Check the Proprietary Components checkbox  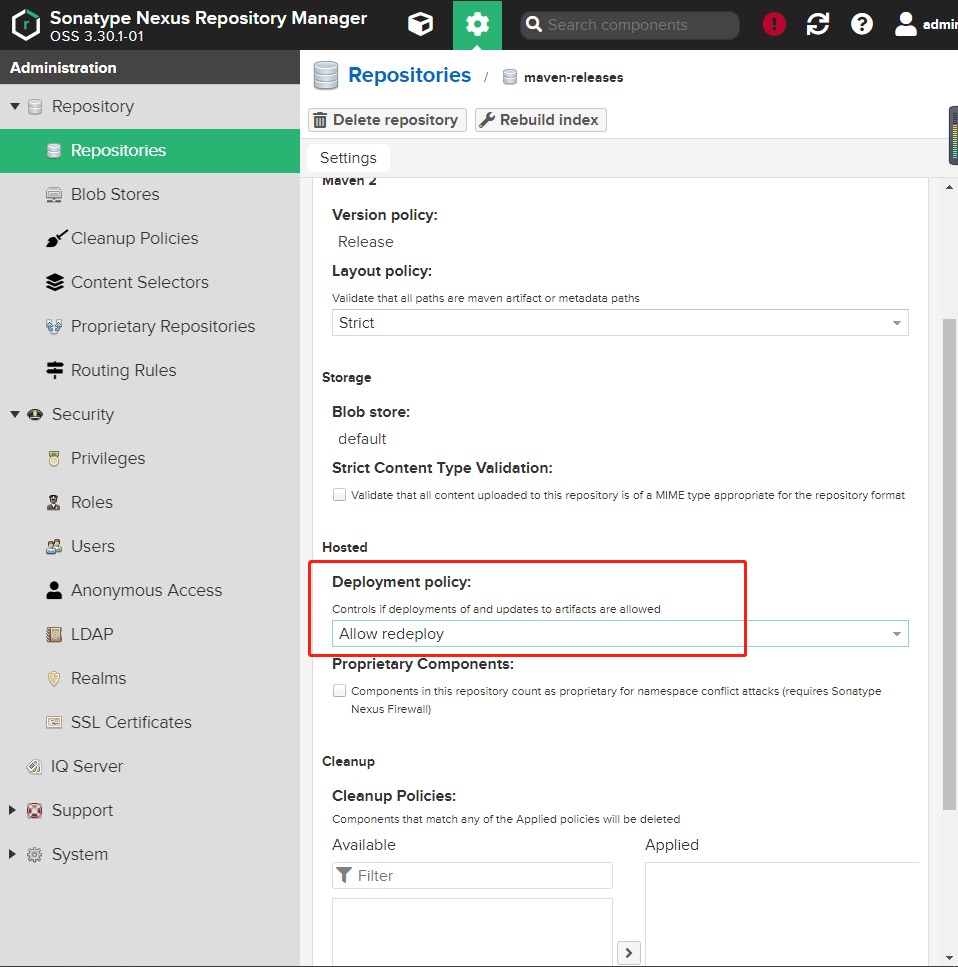[x=339, y=691]
